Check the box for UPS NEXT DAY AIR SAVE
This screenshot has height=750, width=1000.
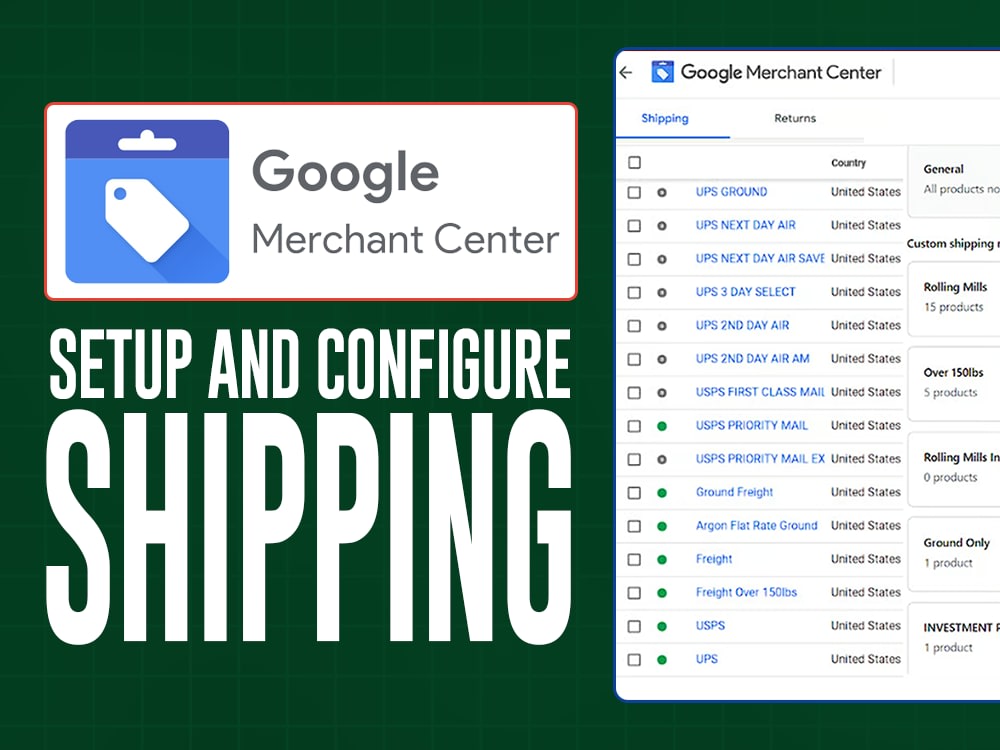(635, 259)
